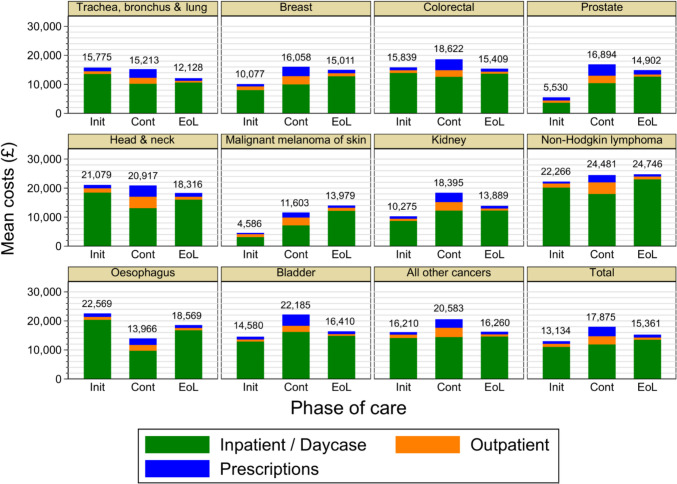Click the orange Outpatient legend swatch
The width and height of the screenshot is (677, 484).
[427, 444]
